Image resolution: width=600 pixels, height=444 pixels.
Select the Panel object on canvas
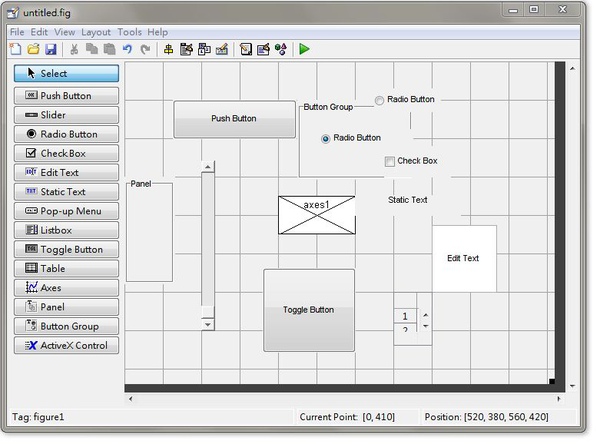click(x=149, y=233)
